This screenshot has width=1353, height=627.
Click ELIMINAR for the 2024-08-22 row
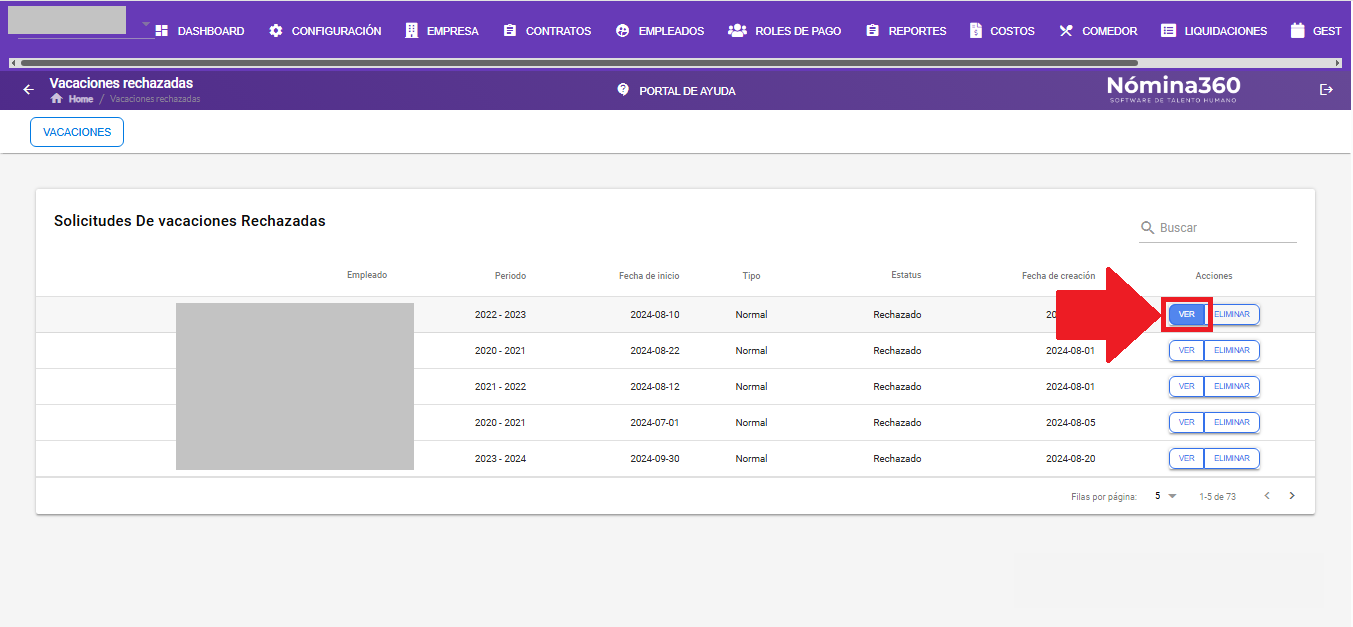point(1232,350)
